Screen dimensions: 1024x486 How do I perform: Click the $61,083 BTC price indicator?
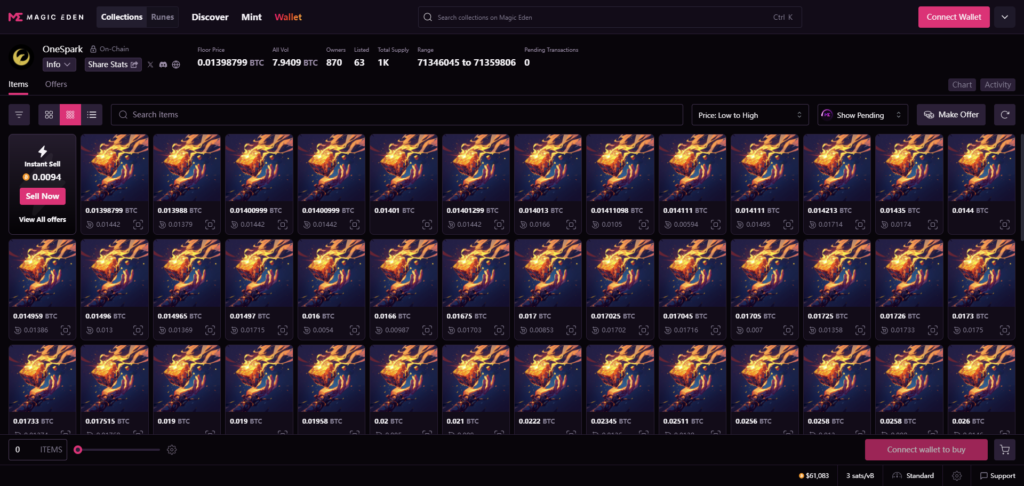[x=814, y=476]
